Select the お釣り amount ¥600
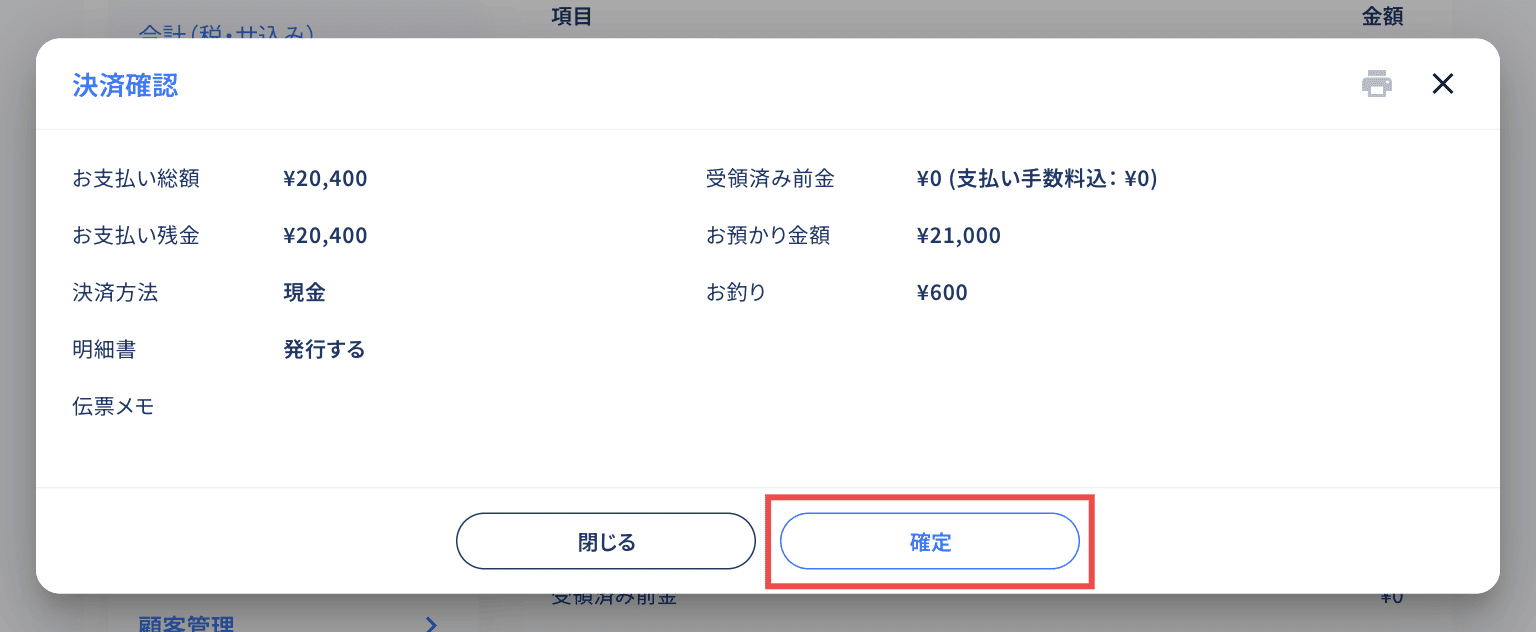The width and height of the screenshot is (1536, 632). [941, 292]
